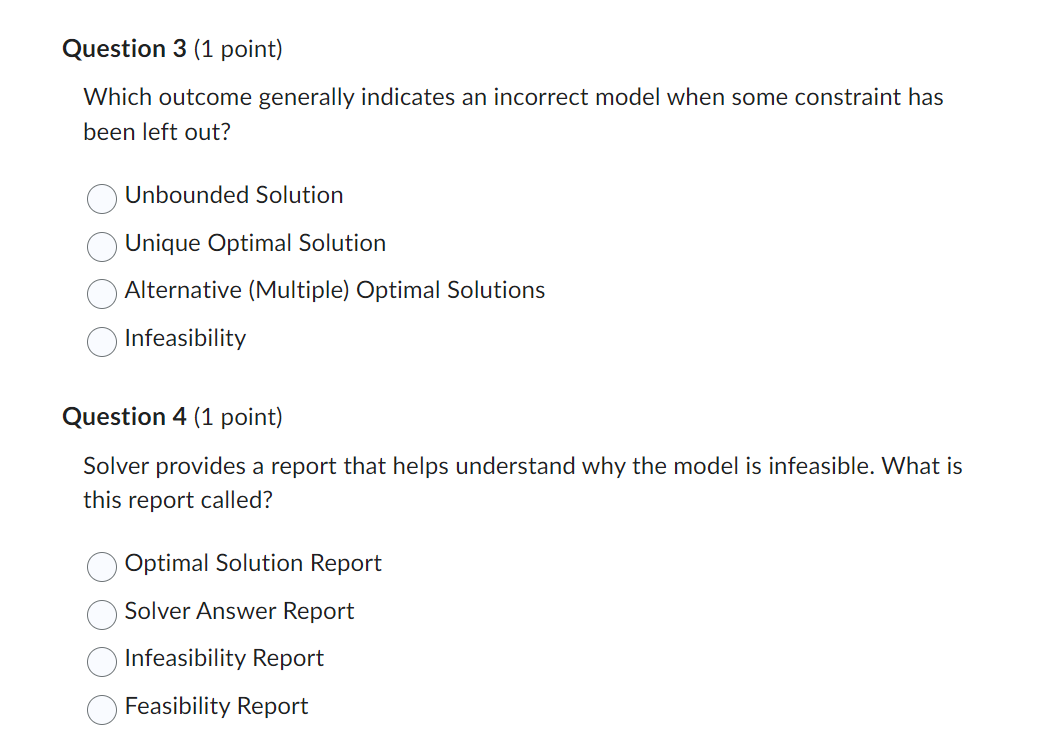1064x738 pixels.
Task: Select the Unbounded Solution radio button
Action: point(101,199)
